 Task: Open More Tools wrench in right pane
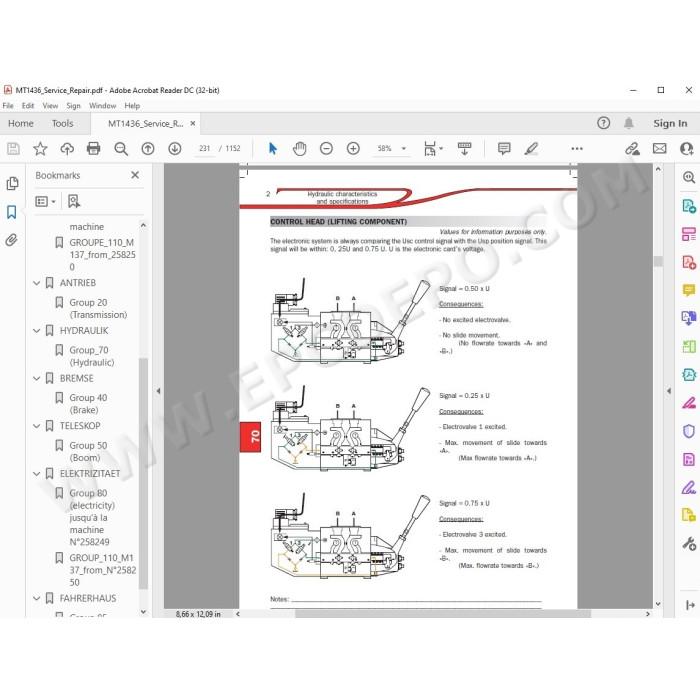pos(689,544)
